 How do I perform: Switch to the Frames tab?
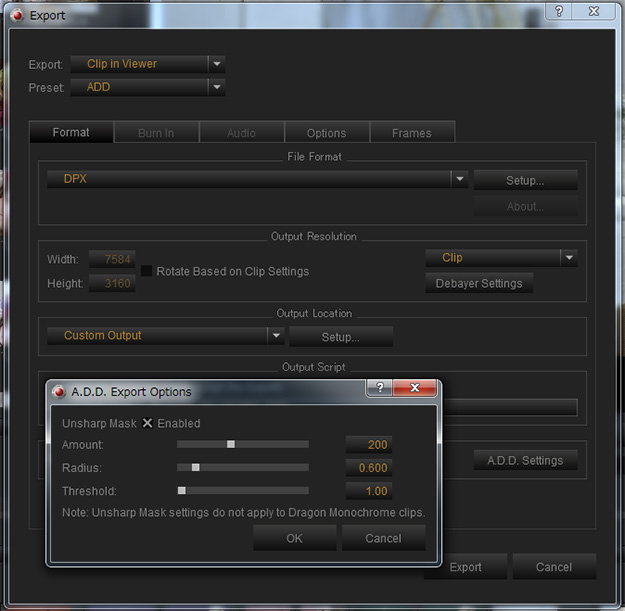(x=411, y=133)
